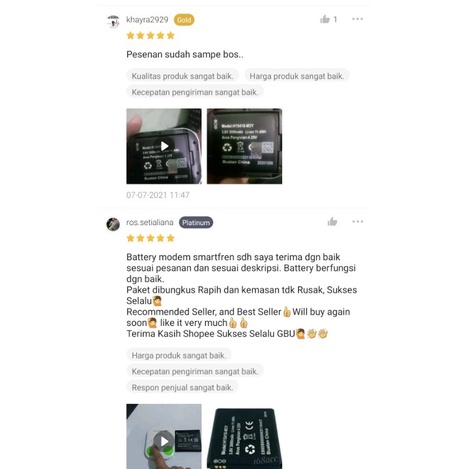View ros.setialiana's black battery photo
Viewport: 469px width, 469px height.
pyautogui.click(x=244, y=436)
